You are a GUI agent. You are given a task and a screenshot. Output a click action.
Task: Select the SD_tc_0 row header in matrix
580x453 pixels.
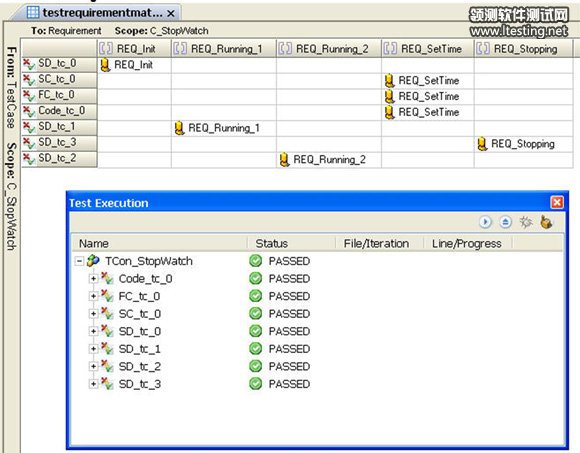(x=59, y=64)
